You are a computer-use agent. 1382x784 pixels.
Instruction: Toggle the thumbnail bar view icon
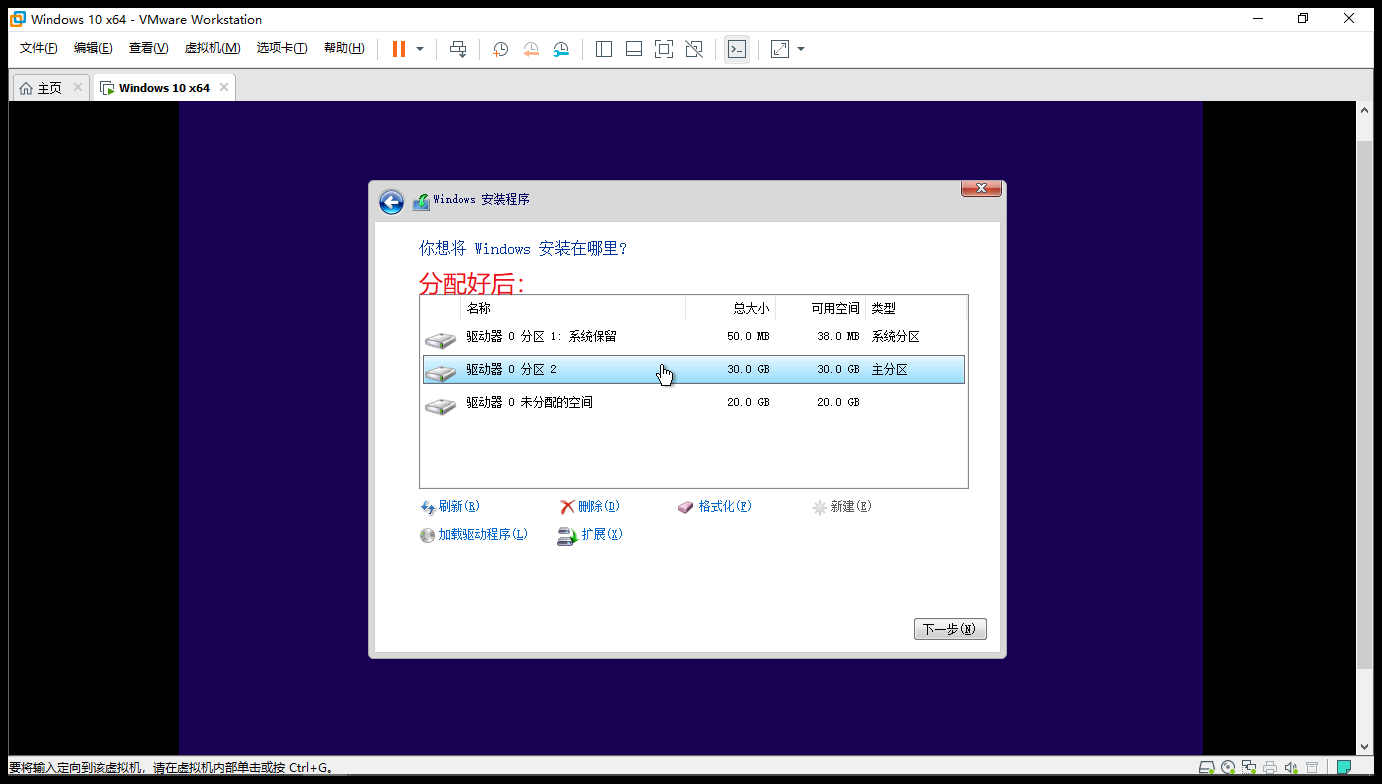634,49
